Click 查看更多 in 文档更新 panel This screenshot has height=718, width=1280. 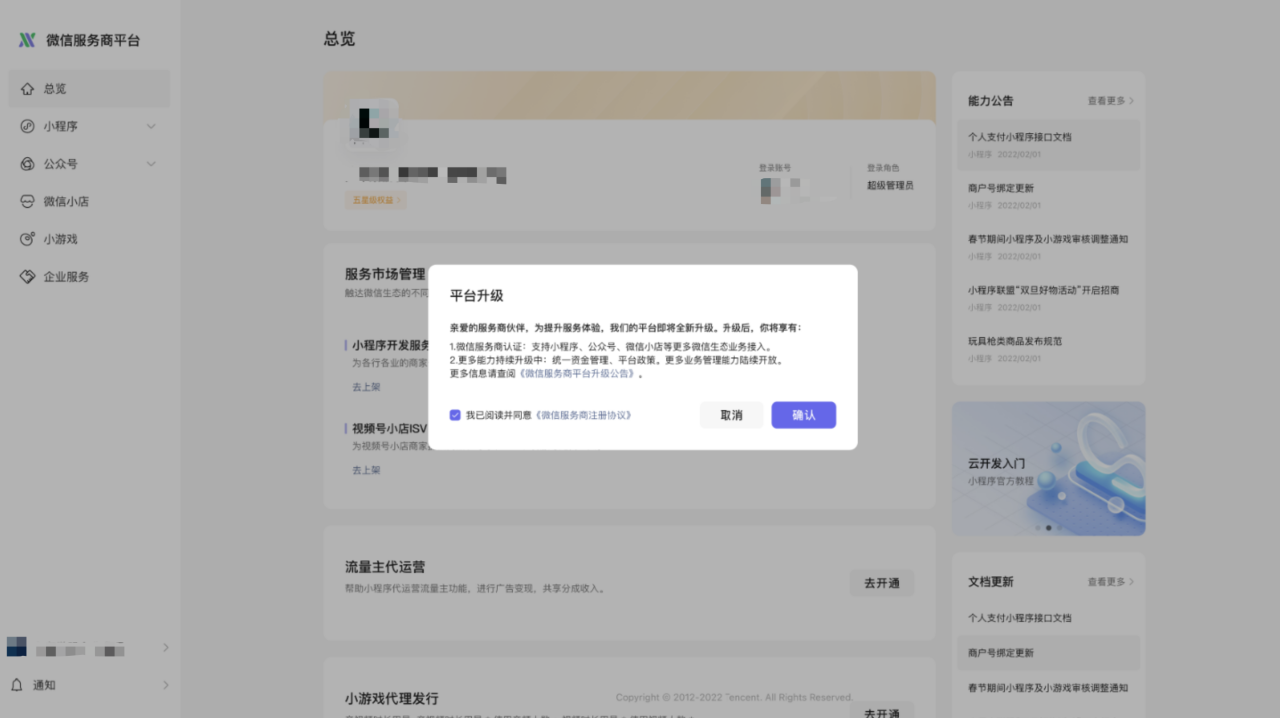pos(1111,582)
